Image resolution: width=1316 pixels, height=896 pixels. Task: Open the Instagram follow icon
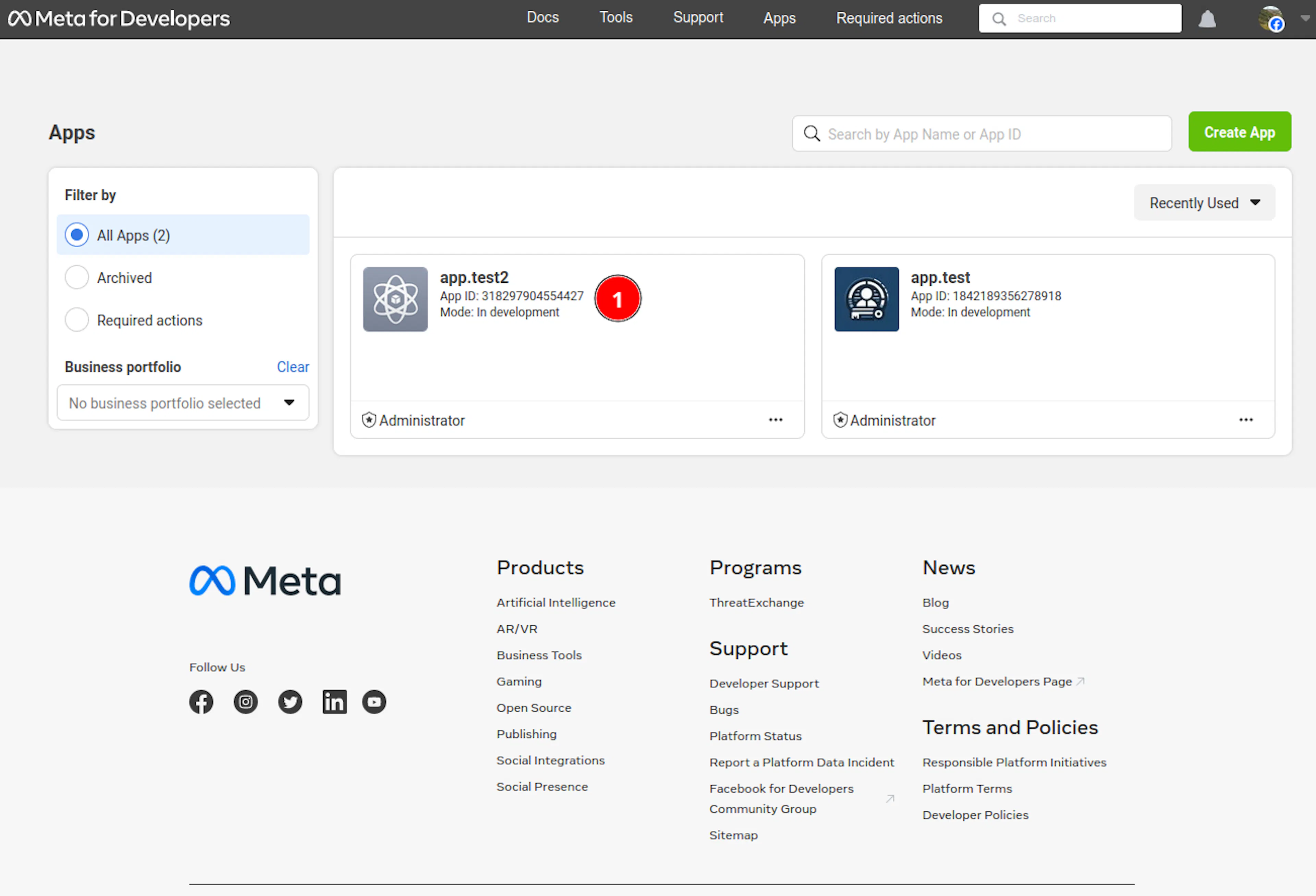246,702
